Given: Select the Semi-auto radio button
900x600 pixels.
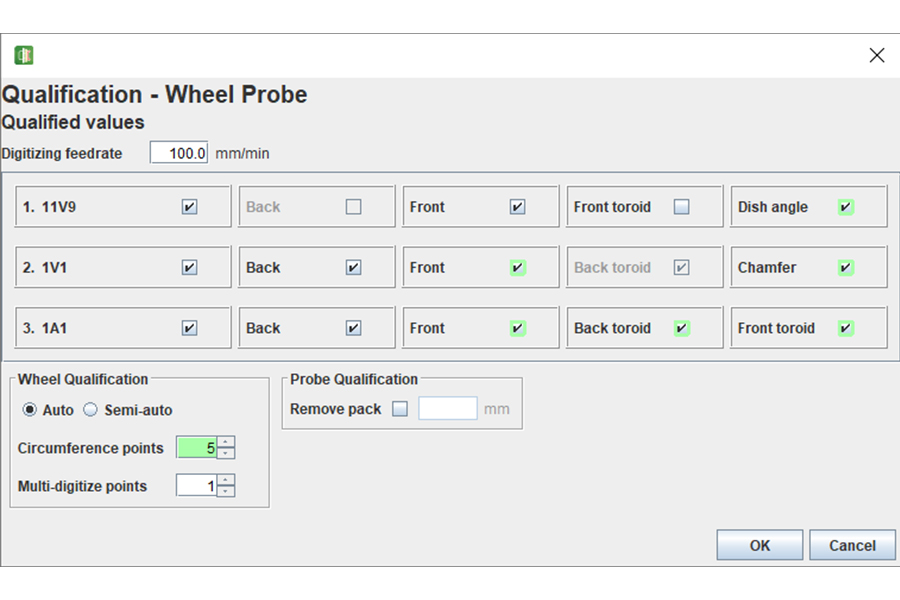Looking at the screenshot, I should pyautogui.click(x=90, y=410).
